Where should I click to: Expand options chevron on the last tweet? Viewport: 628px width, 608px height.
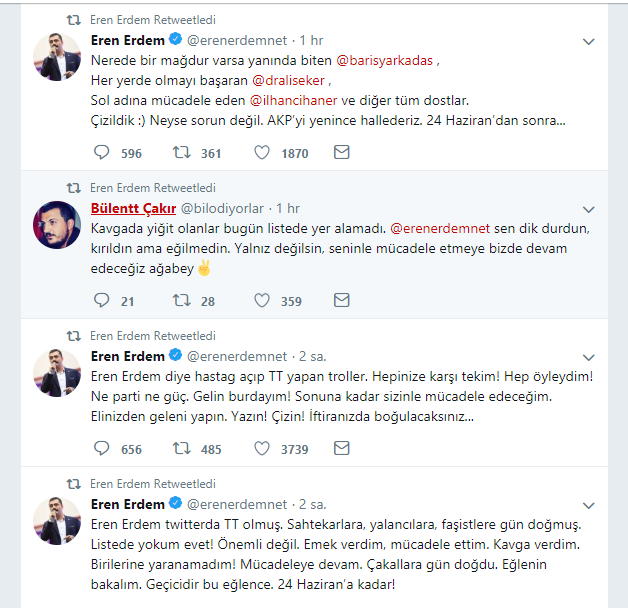591,504
